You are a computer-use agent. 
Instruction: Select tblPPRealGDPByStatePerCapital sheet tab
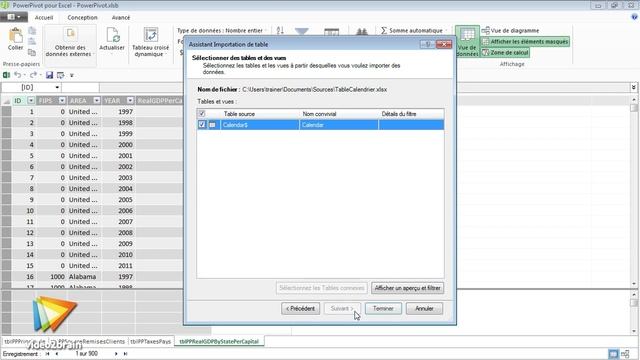(219, 341)
